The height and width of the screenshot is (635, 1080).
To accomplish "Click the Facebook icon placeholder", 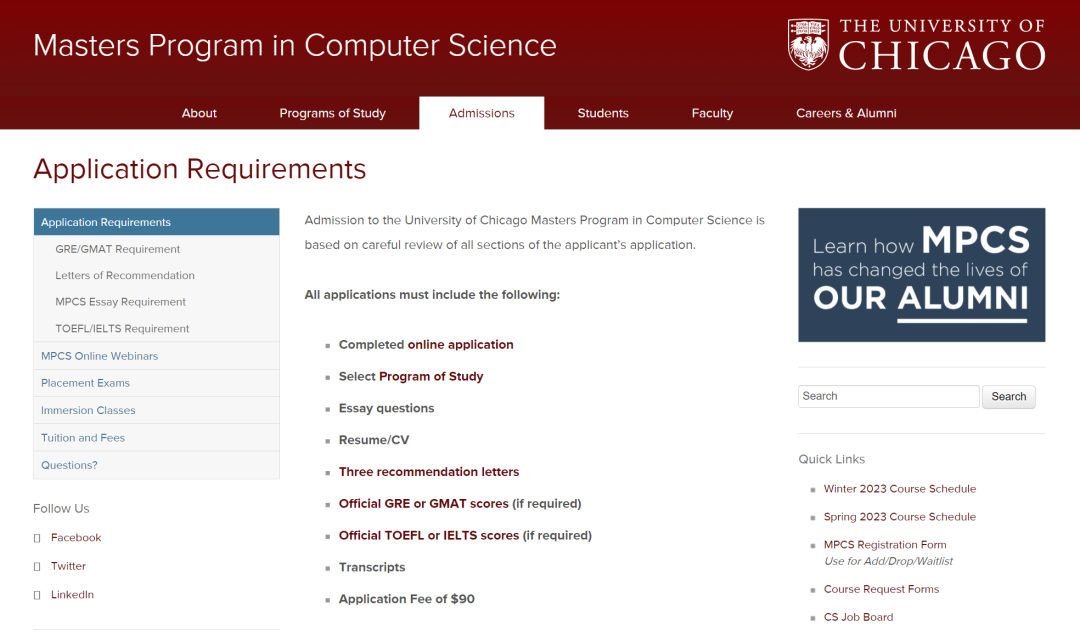I will (37, 539).
